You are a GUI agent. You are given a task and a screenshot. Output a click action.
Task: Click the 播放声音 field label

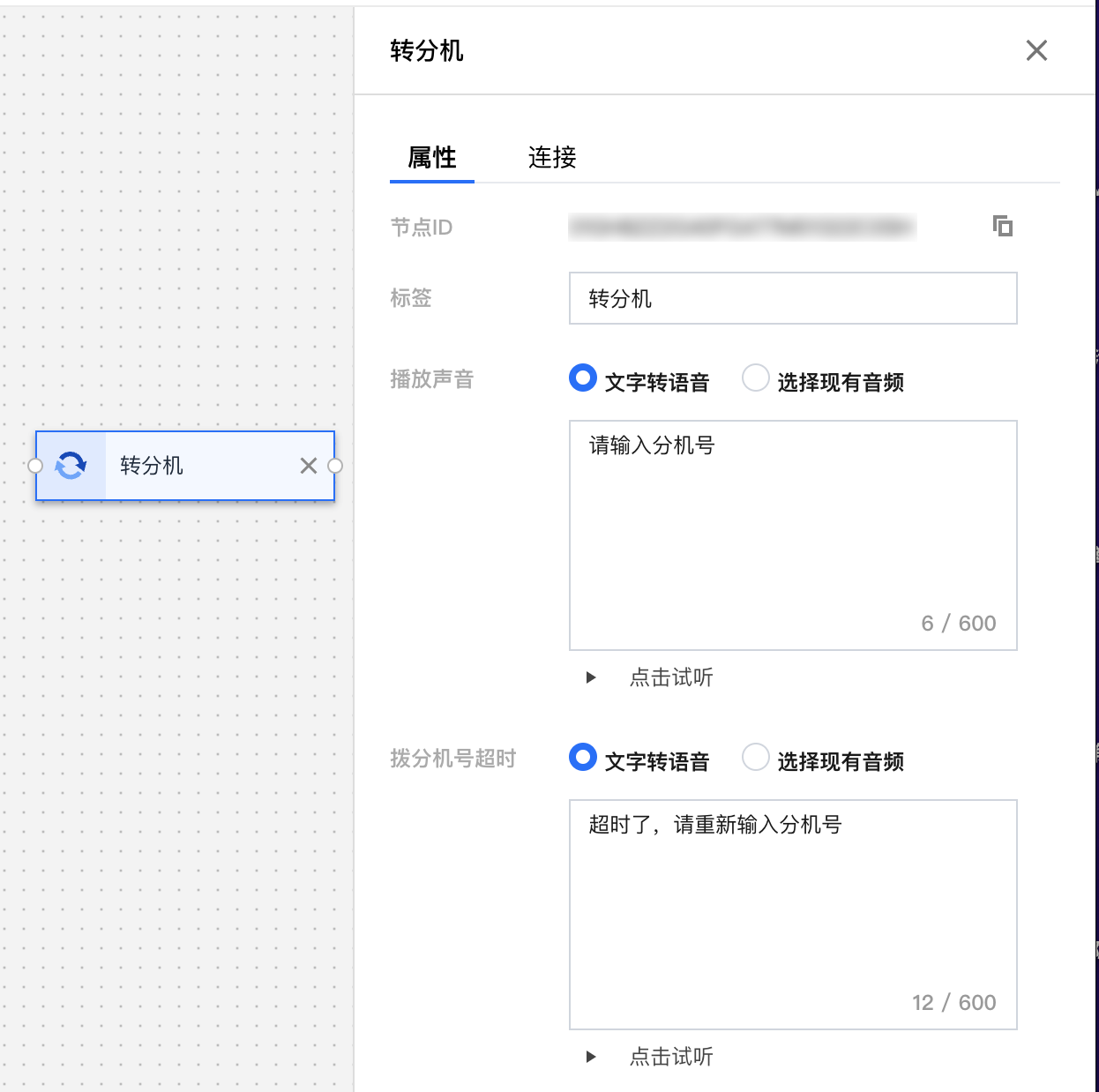(x=432, y=379)
